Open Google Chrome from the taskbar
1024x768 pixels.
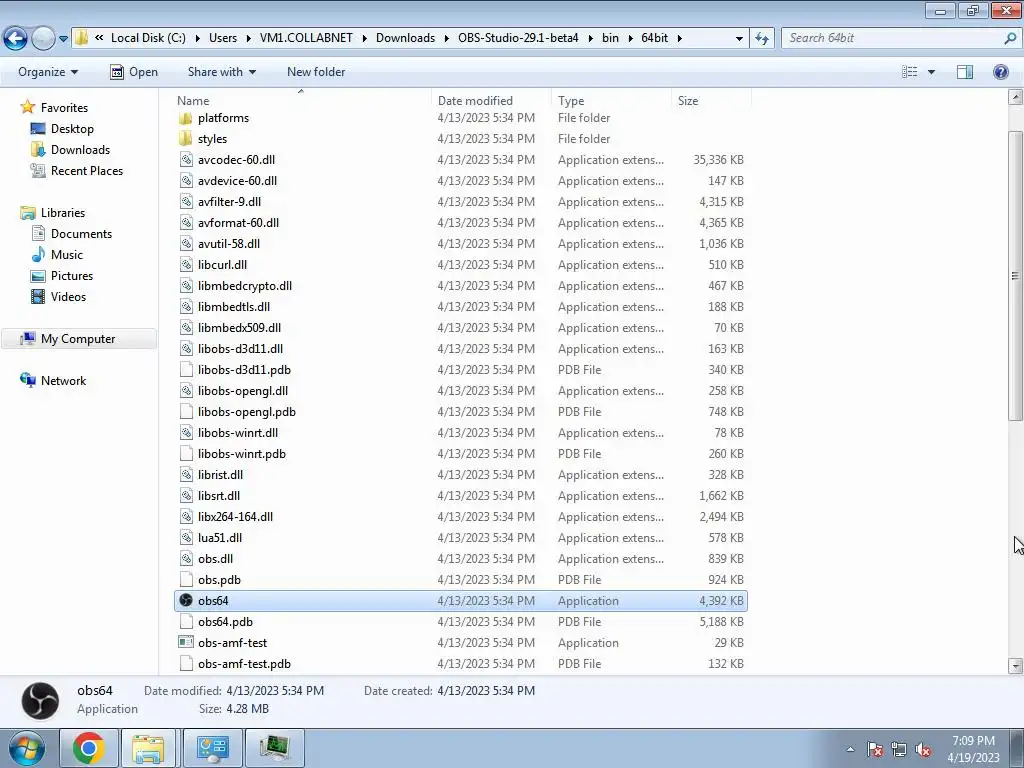pyautogui.click(x=89, y=748)
